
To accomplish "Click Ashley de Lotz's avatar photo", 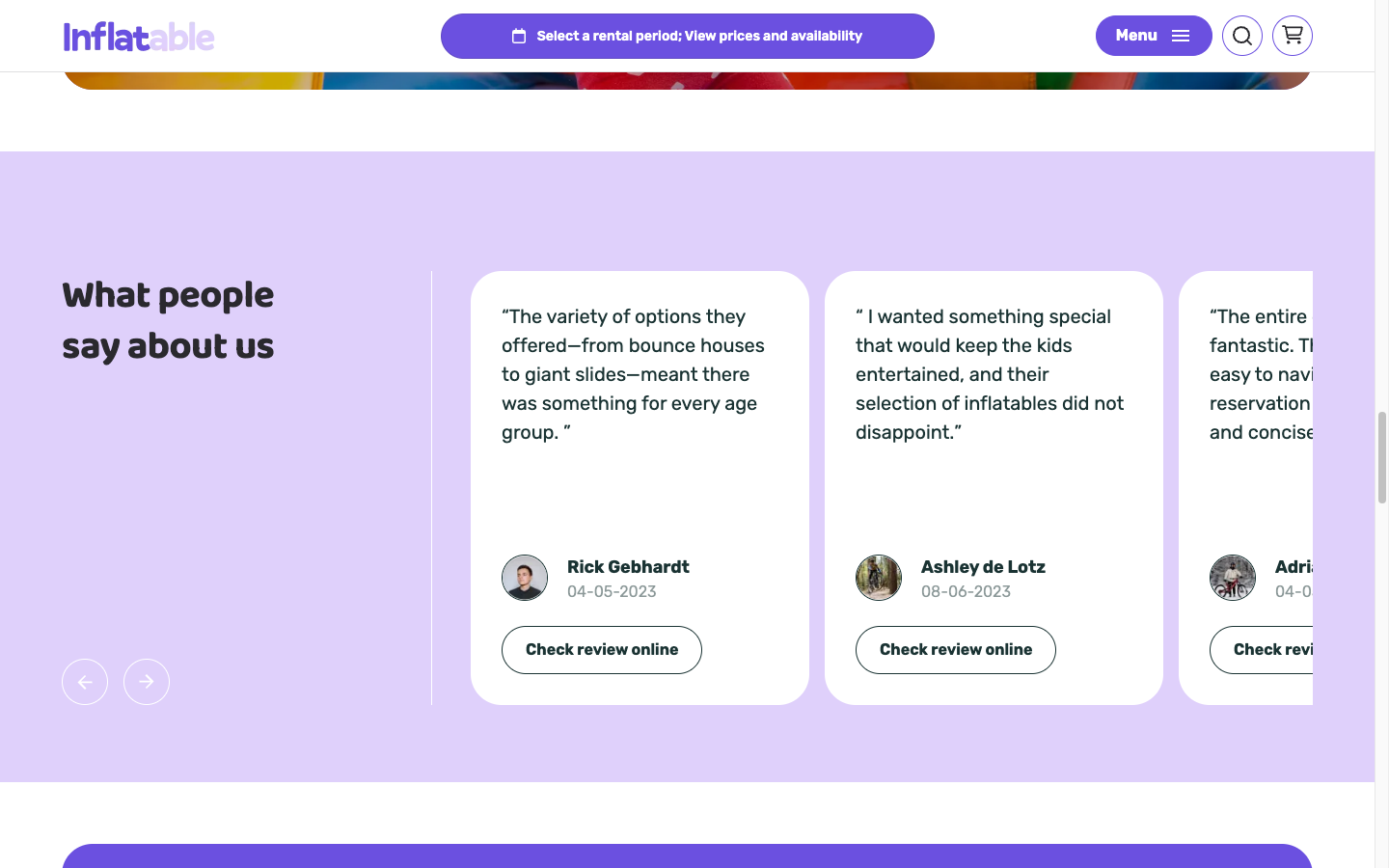I will pyautogui.click(x=879, y=578).
